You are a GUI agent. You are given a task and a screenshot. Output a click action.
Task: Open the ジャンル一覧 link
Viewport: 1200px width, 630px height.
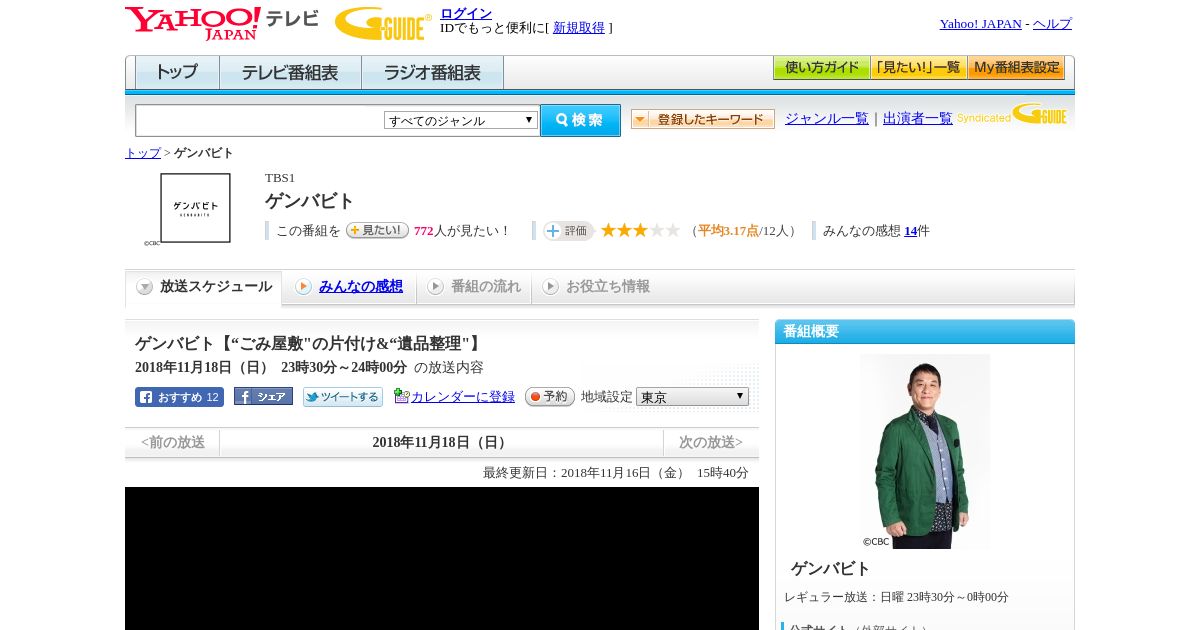tap(827, 118)
